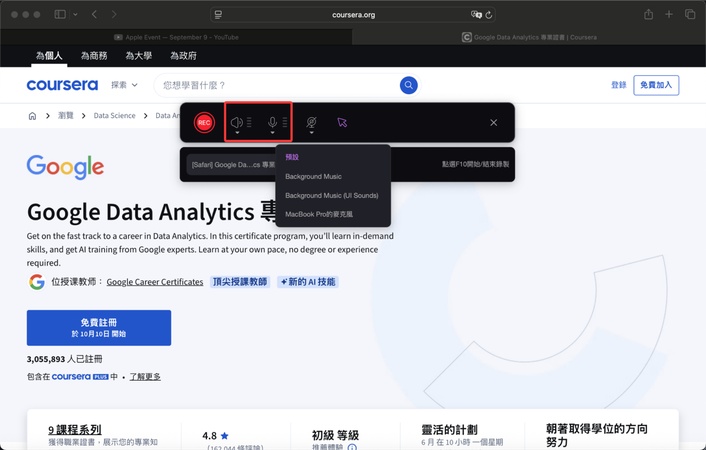This screenshot has width=706, height=450.
Task: Select the purple cursor effect icon
Action: point(342,123)
